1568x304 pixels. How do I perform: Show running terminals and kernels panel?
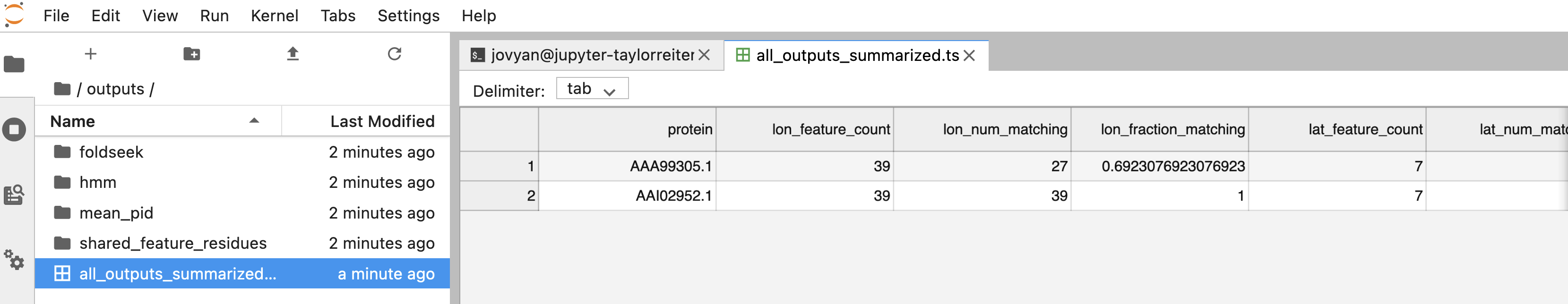[x=14, y=129]
